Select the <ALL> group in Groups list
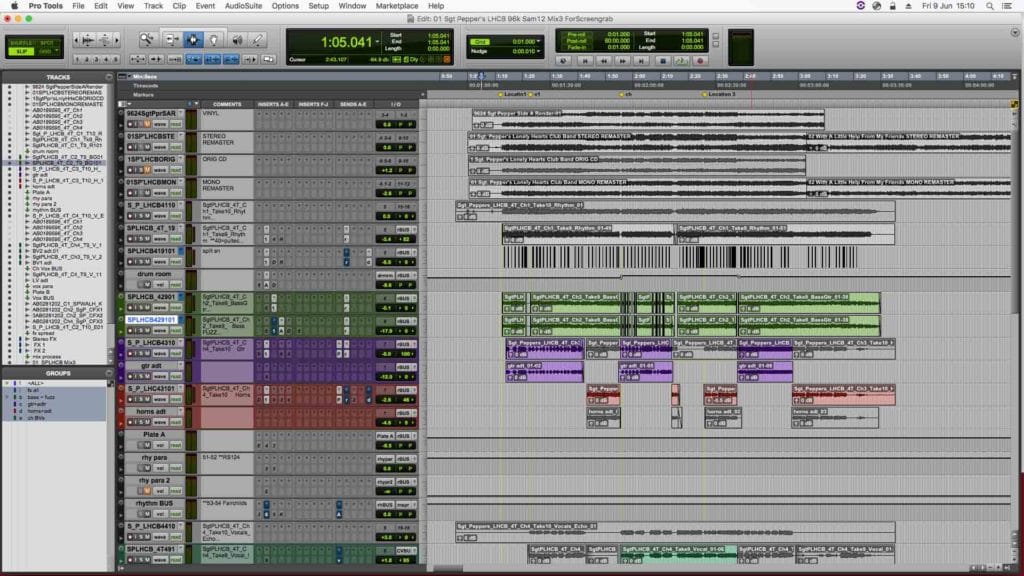Viewport: 1024px width, 576px height. [x=36, y=383]
